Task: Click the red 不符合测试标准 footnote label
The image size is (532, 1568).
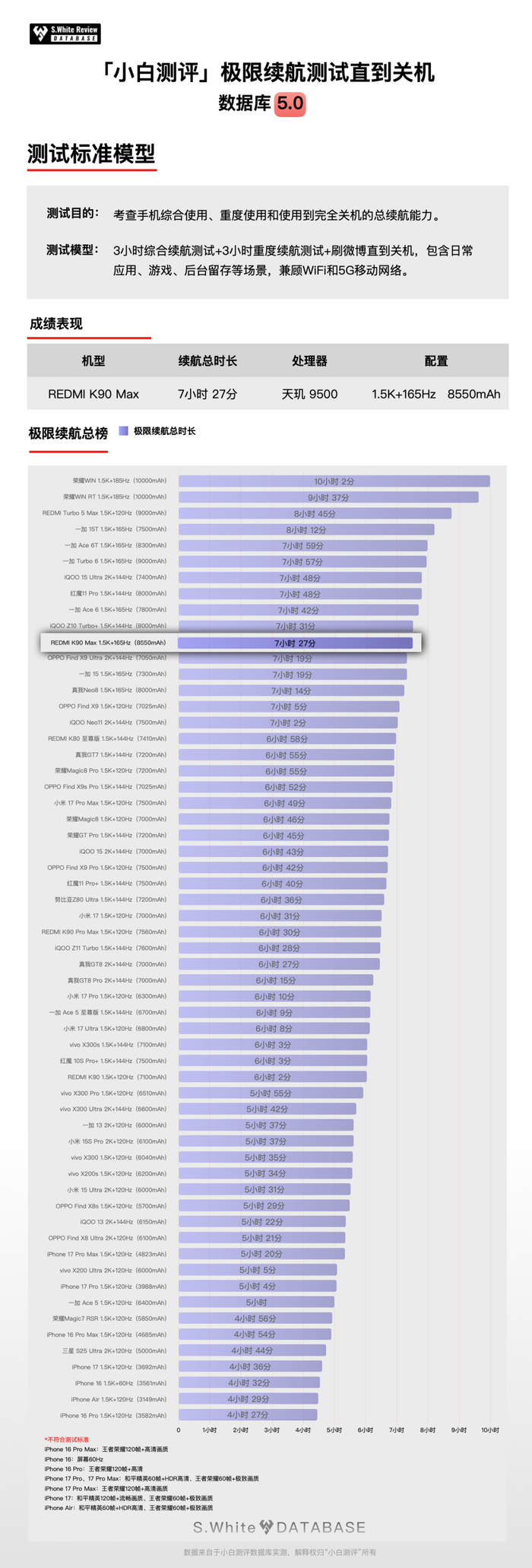Action: pyautogui.click(x=67, y=1439)
